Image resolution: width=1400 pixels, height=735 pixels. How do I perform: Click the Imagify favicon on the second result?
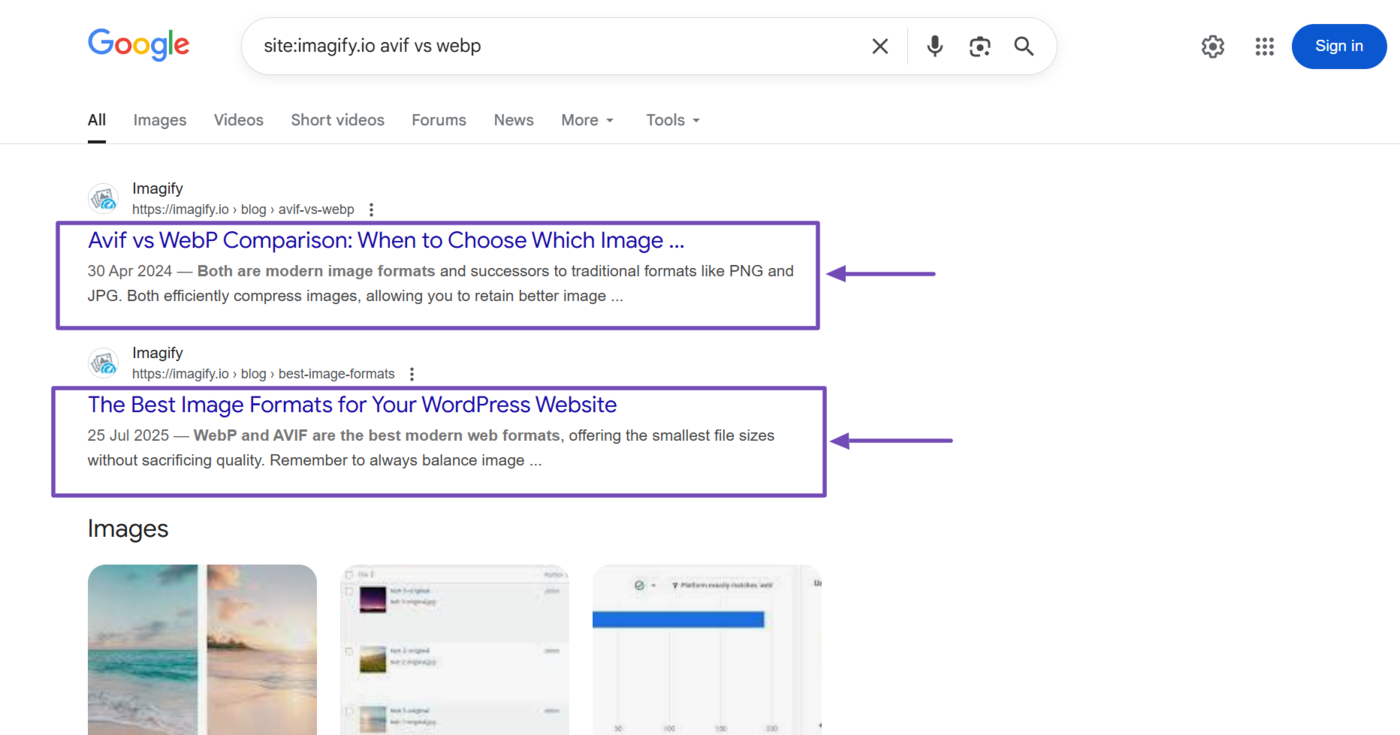pos(103,362)
